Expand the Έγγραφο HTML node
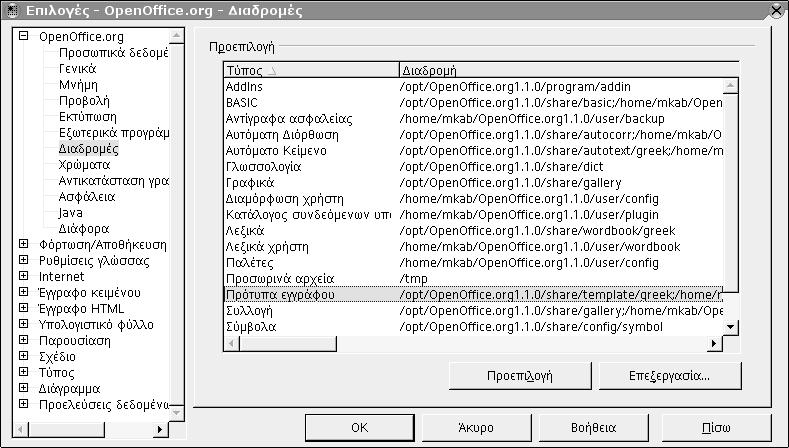The height and width of the screenshot is (448, 789). pos(23,308)
